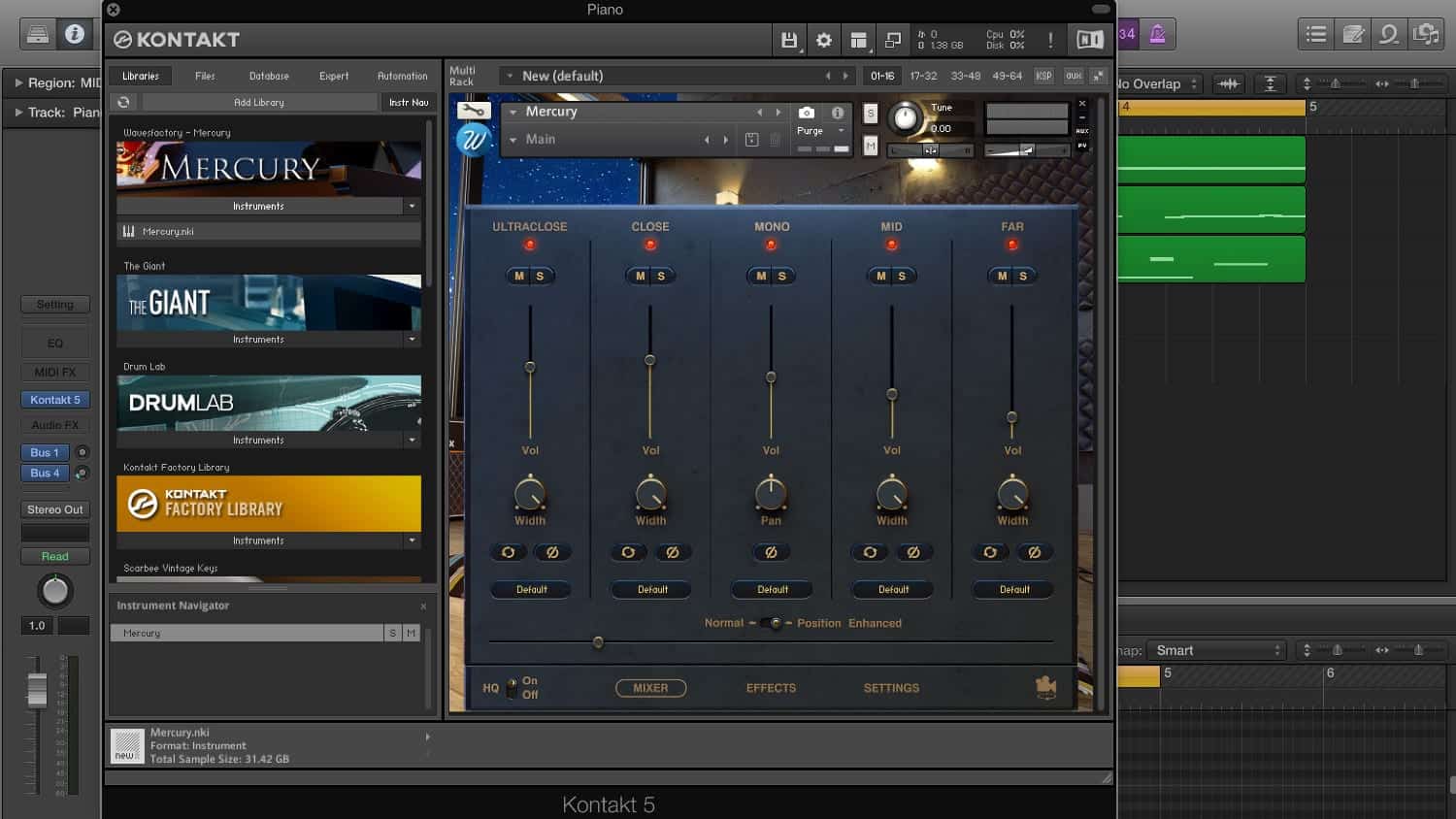Open the New (default) multi dropdown
Viewport: 1456px width, 819px height.
pyautogui.click(x=510, y=76)
